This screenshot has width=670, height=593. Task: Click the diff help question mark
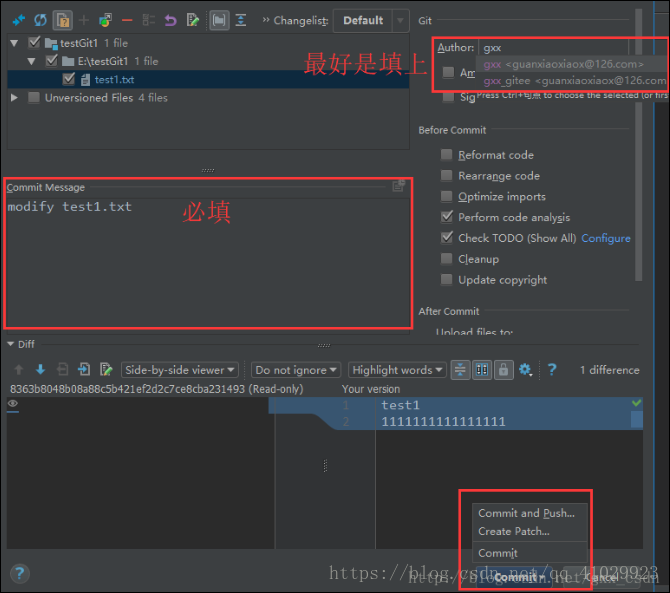coord(552,370)
